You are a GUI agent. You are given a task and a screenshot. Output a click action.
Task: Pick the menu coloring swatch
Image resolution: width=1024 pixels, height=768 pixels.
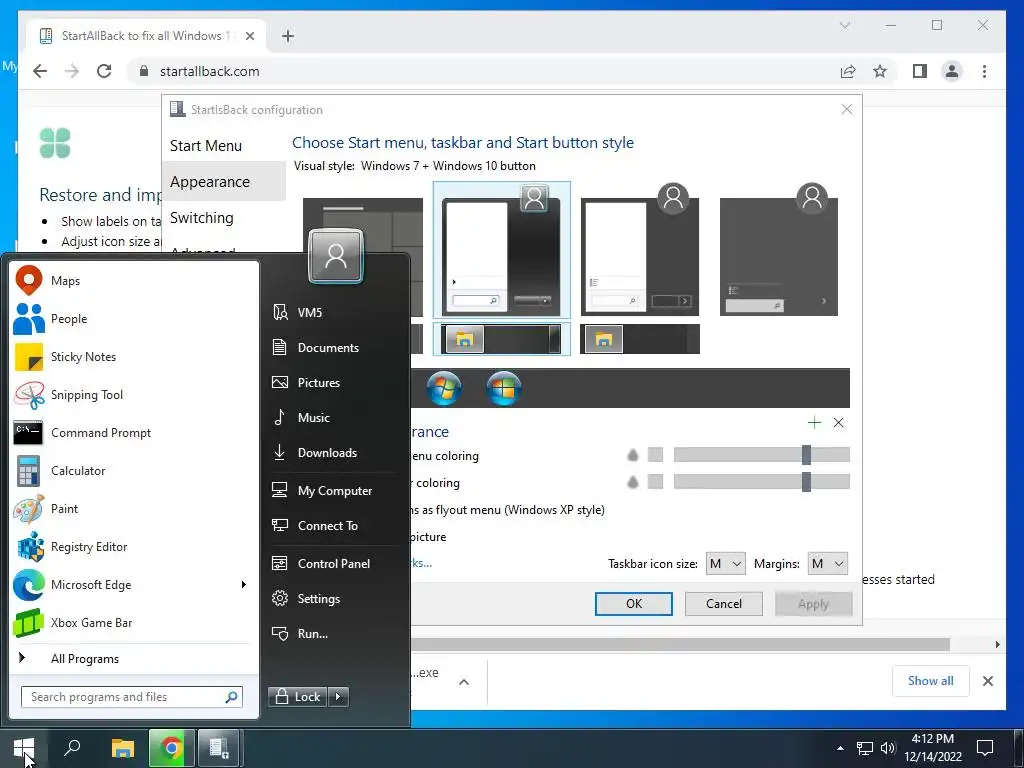[655, 455]
